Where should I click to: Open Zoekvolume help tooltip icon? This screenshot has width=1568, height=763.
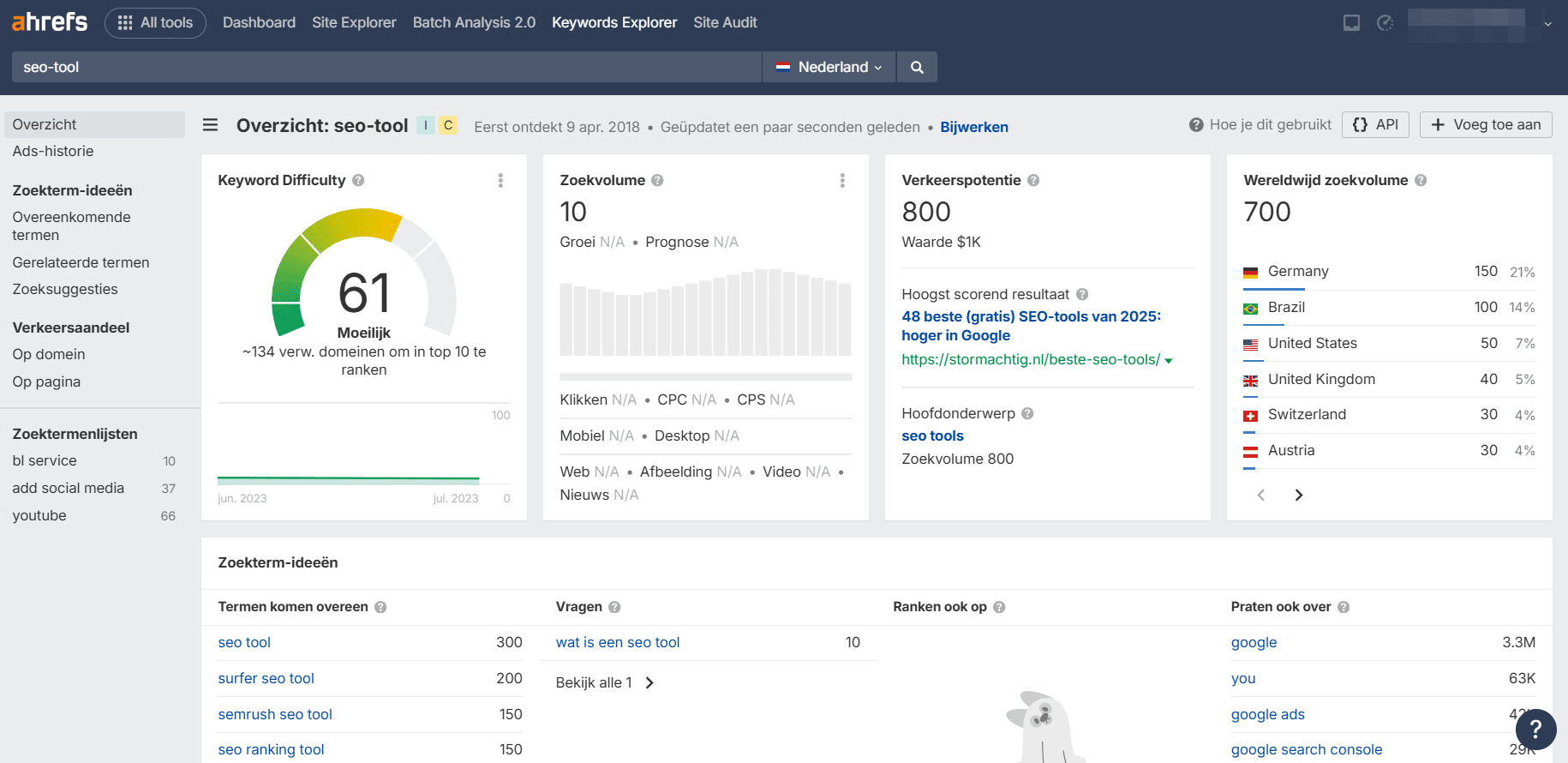coord(657,180)
